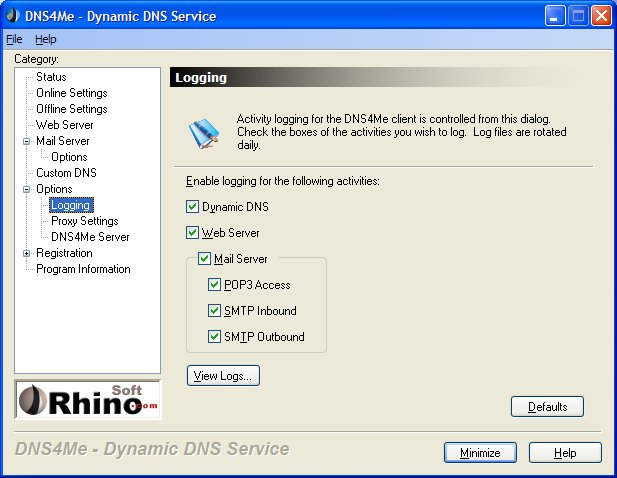Collapse the Mail Server tree node

click(26, 141)
